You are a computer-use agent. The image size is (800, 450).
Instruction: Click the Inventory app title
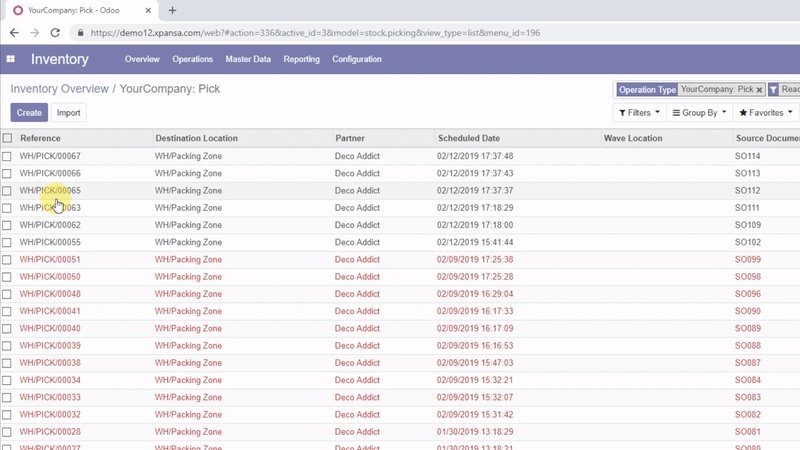60,59
